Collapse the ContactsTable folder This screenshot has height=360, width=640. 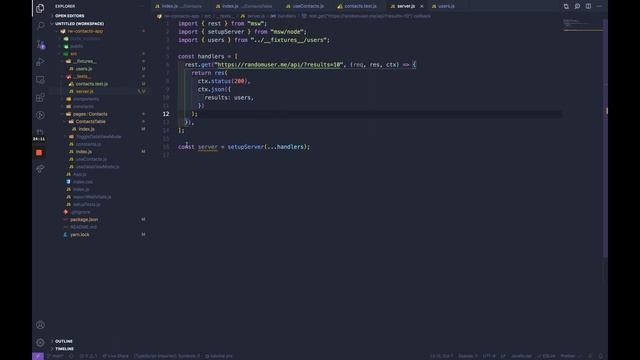tap(90, 122)
